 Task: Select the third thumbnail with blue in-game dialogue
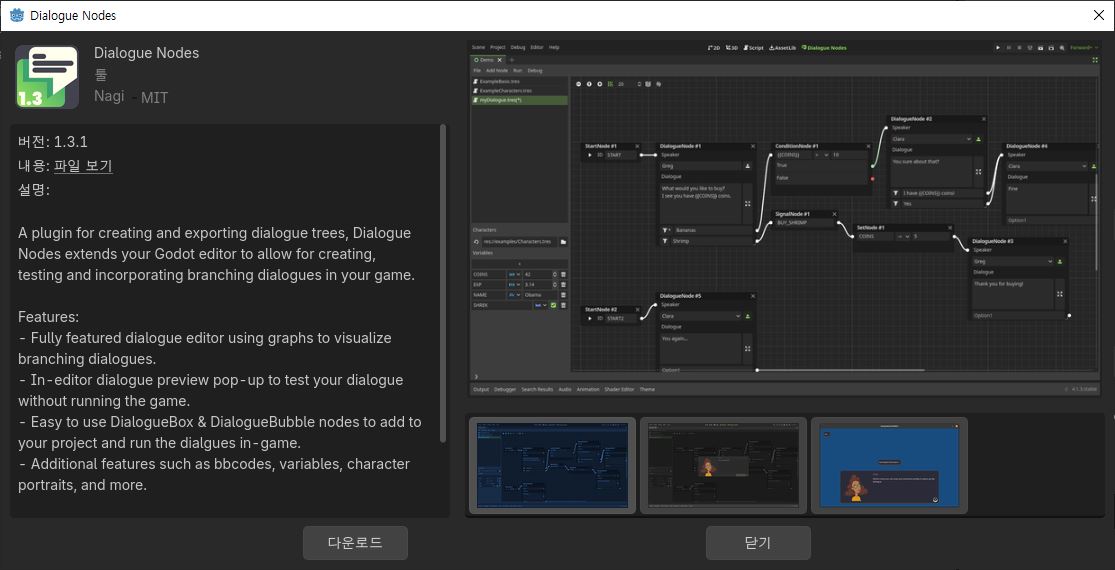(x=889, y=465)
